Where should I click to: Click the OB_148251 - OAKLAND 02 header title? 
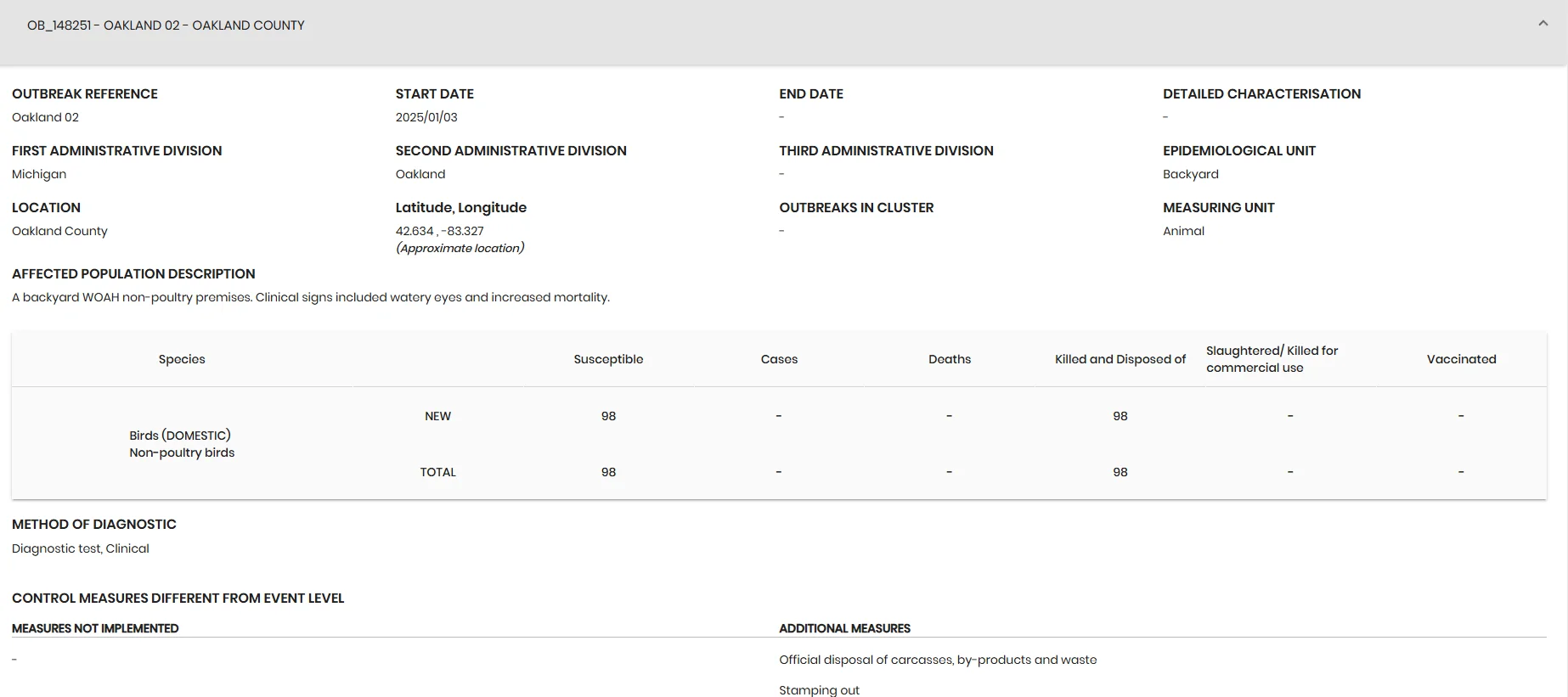pos(166,25)
